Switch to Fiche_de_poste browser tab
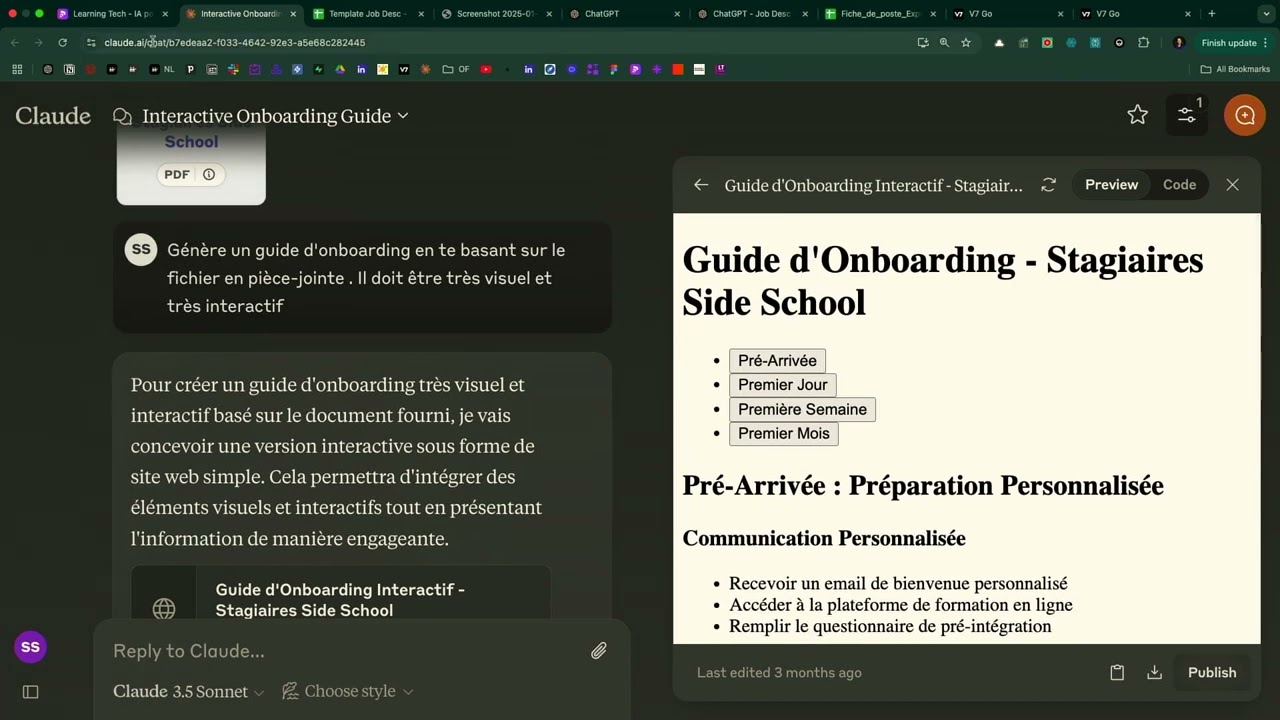Image resolution: width=1280 pixels, height=720 pixels. 878,14
